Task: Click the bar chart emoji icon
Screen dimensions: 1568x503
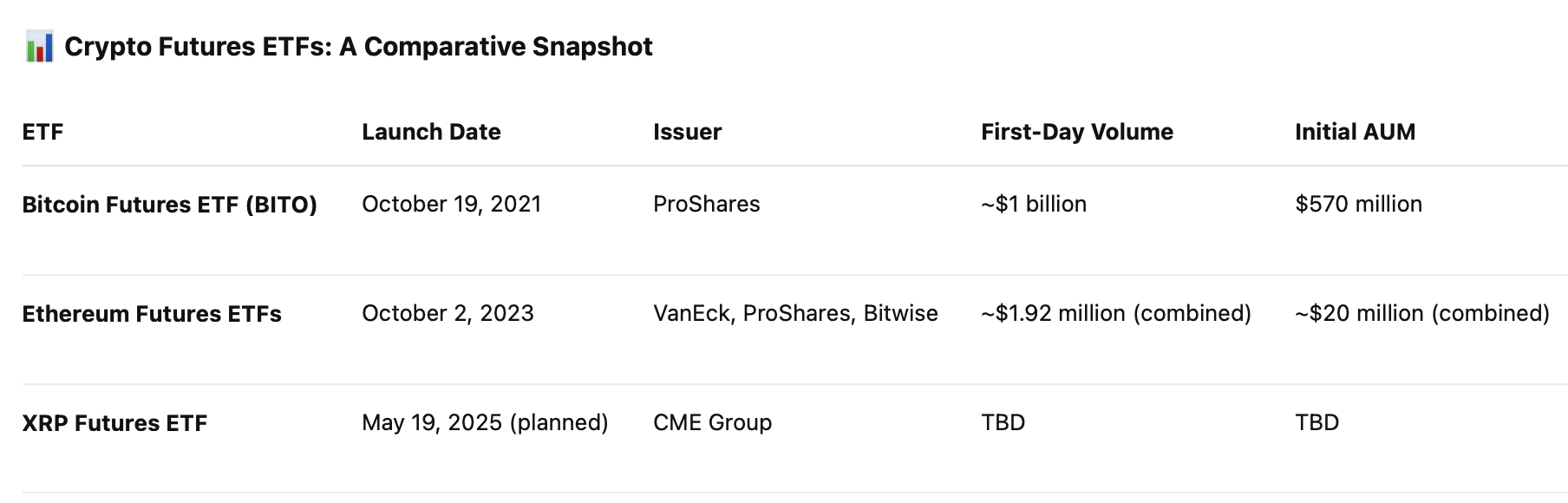Action: (39, 47)
